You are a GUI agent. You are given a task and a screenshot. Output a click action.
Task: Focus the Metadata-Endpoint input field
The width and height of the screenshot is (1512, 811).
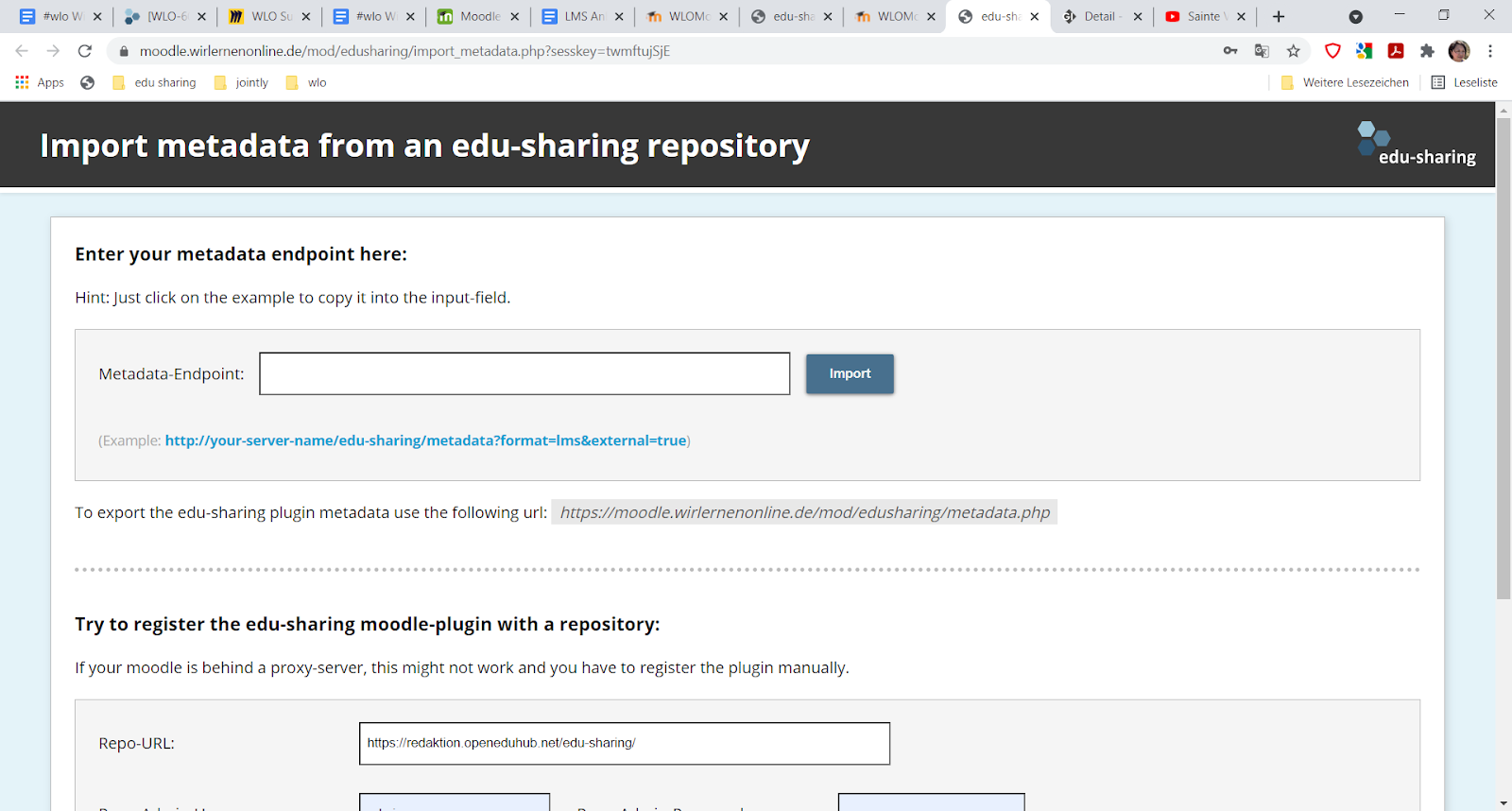pyautogui.click(x=524, y=373)
